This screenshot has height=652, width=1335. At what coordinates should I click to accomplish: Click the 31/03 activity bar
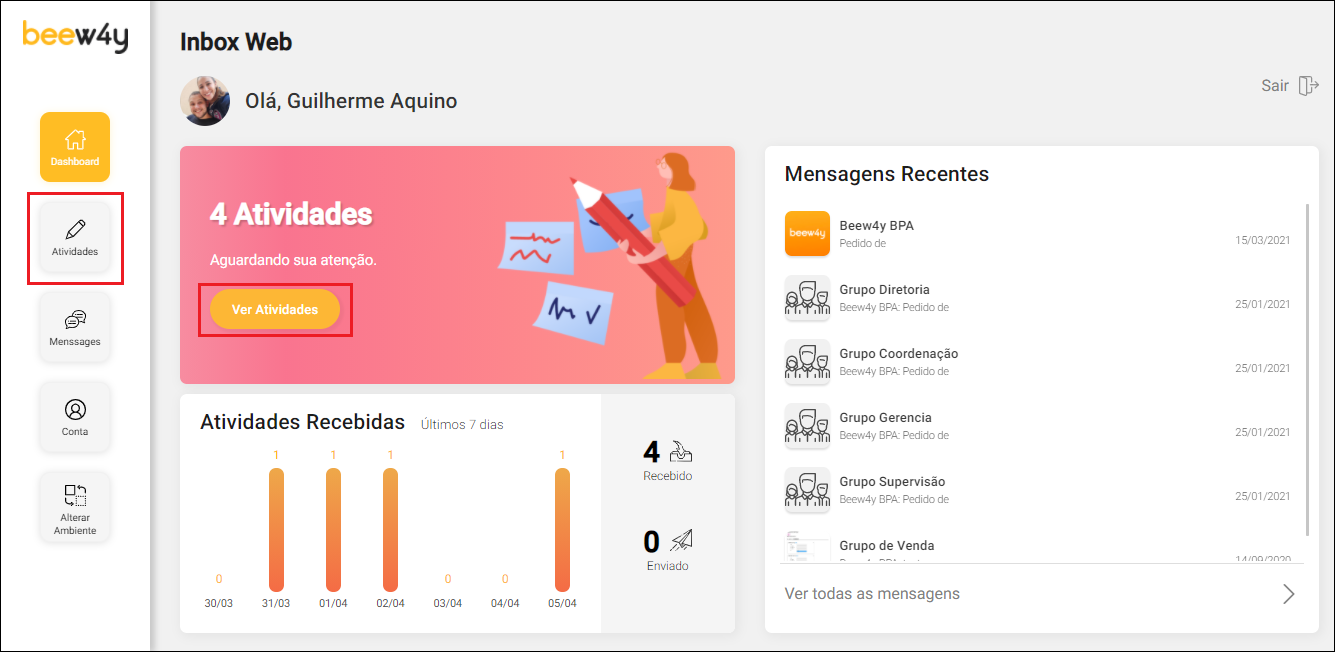(276, 530)
